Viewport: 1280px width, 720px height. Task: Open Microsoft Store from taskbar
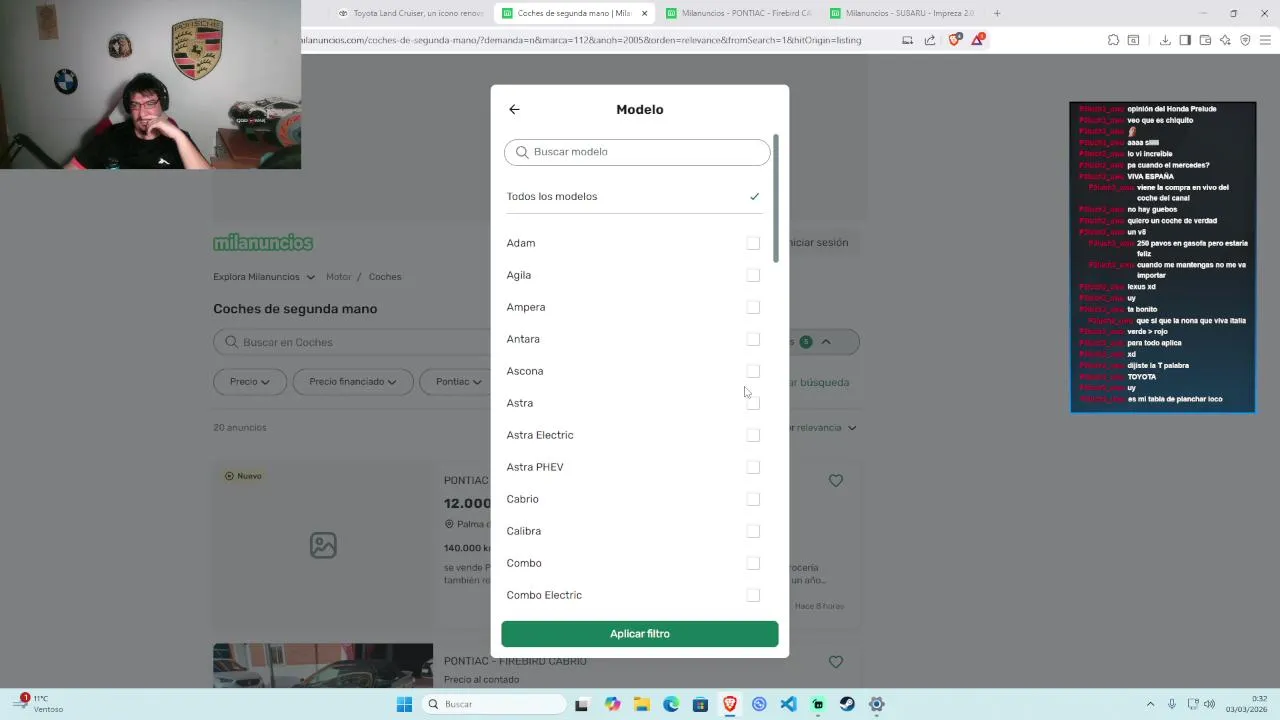pyautogui.click(x=700, y=704)
